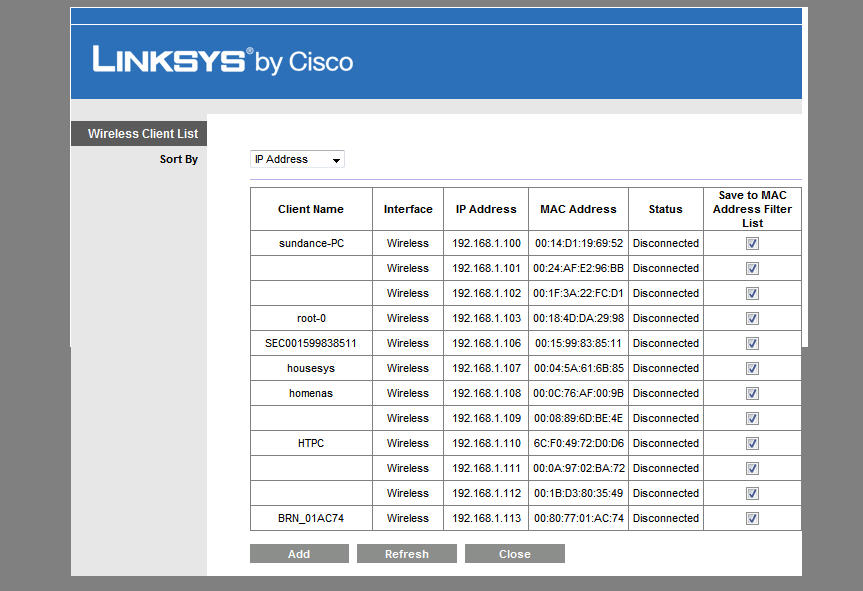Open the Sort By IP Address dropdown
The image size is (863, 591).
tap(297, 159)
